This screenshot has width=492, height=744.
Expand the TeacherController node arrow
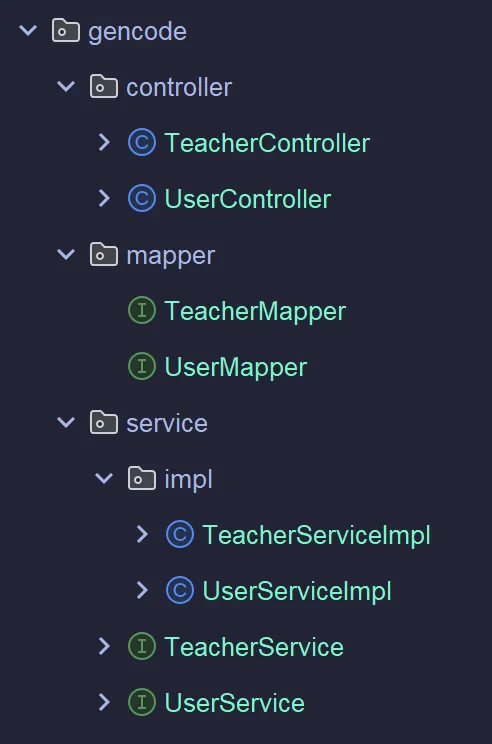[104, 142]
